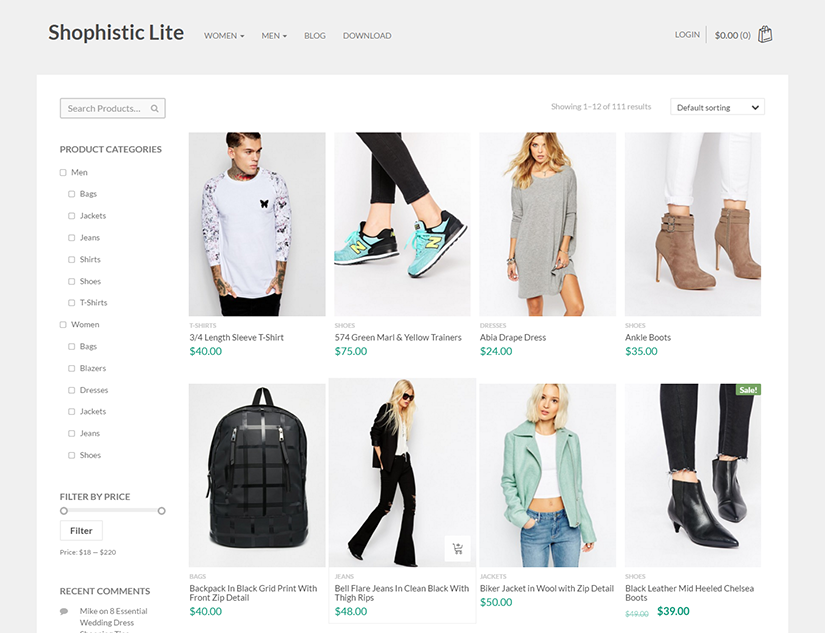Check the Men category checkbox
The image size is (825, 633).
coord(63,173)
